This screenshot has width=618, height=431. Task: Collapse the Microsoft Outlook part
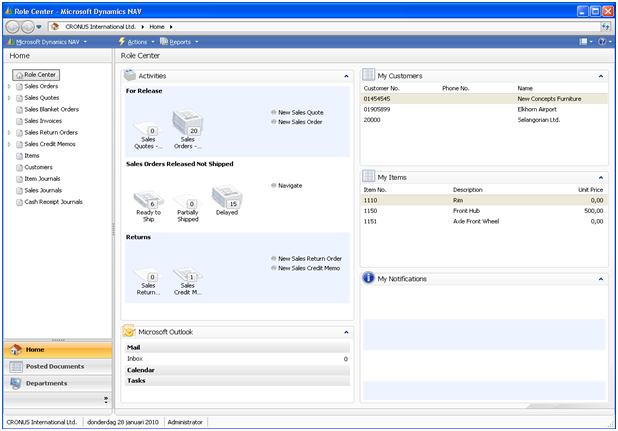346,332
